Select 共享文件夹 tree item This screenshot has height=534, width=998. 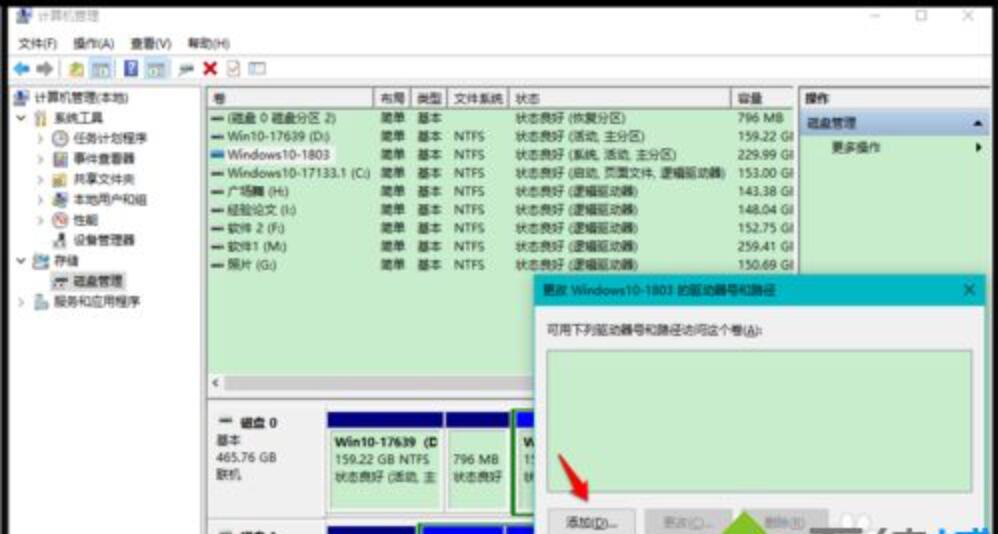tap(103, 179)
